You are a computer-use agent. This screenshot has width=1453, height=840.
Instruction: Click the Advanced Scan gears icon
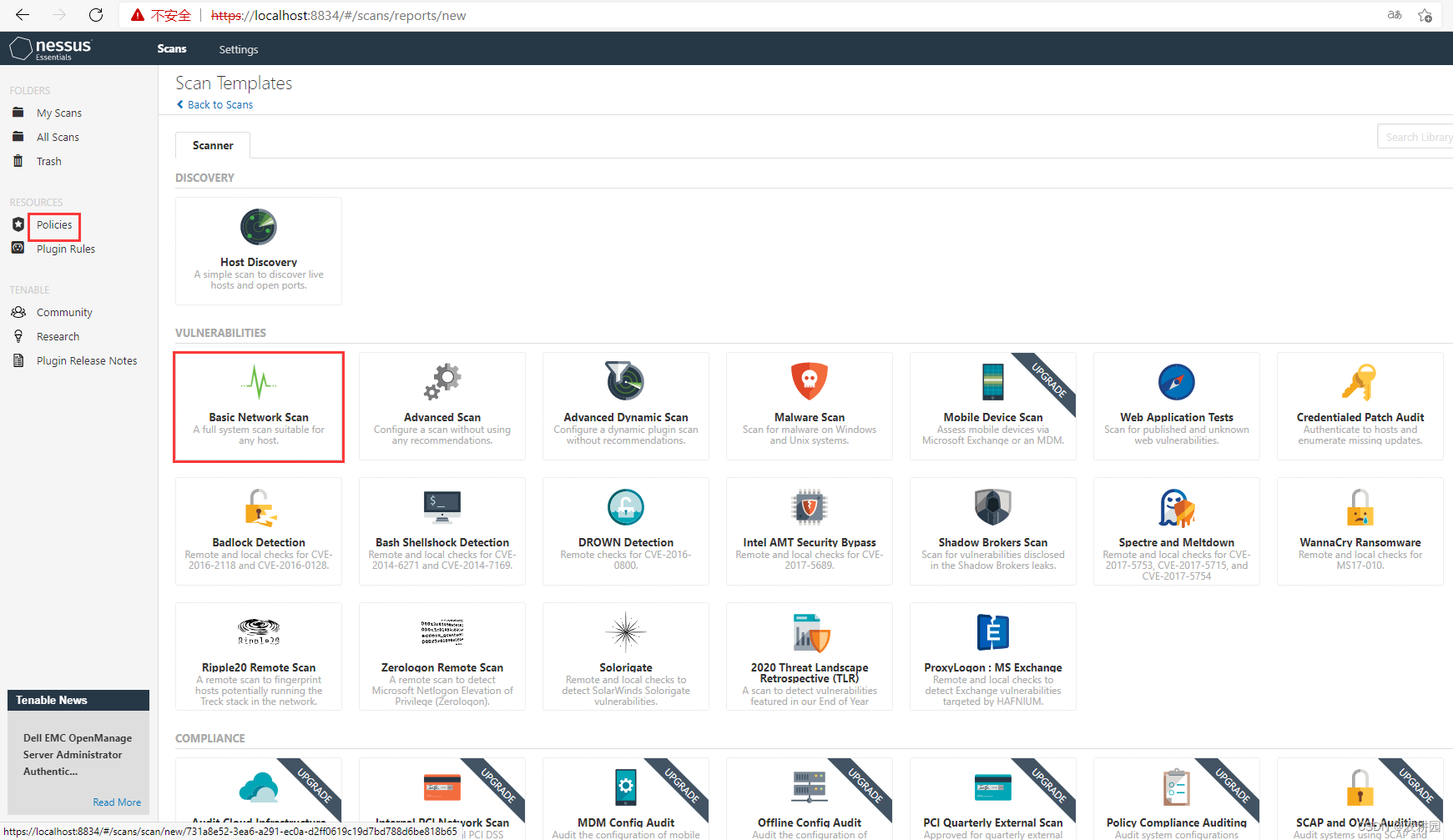[x=442, y=382]
